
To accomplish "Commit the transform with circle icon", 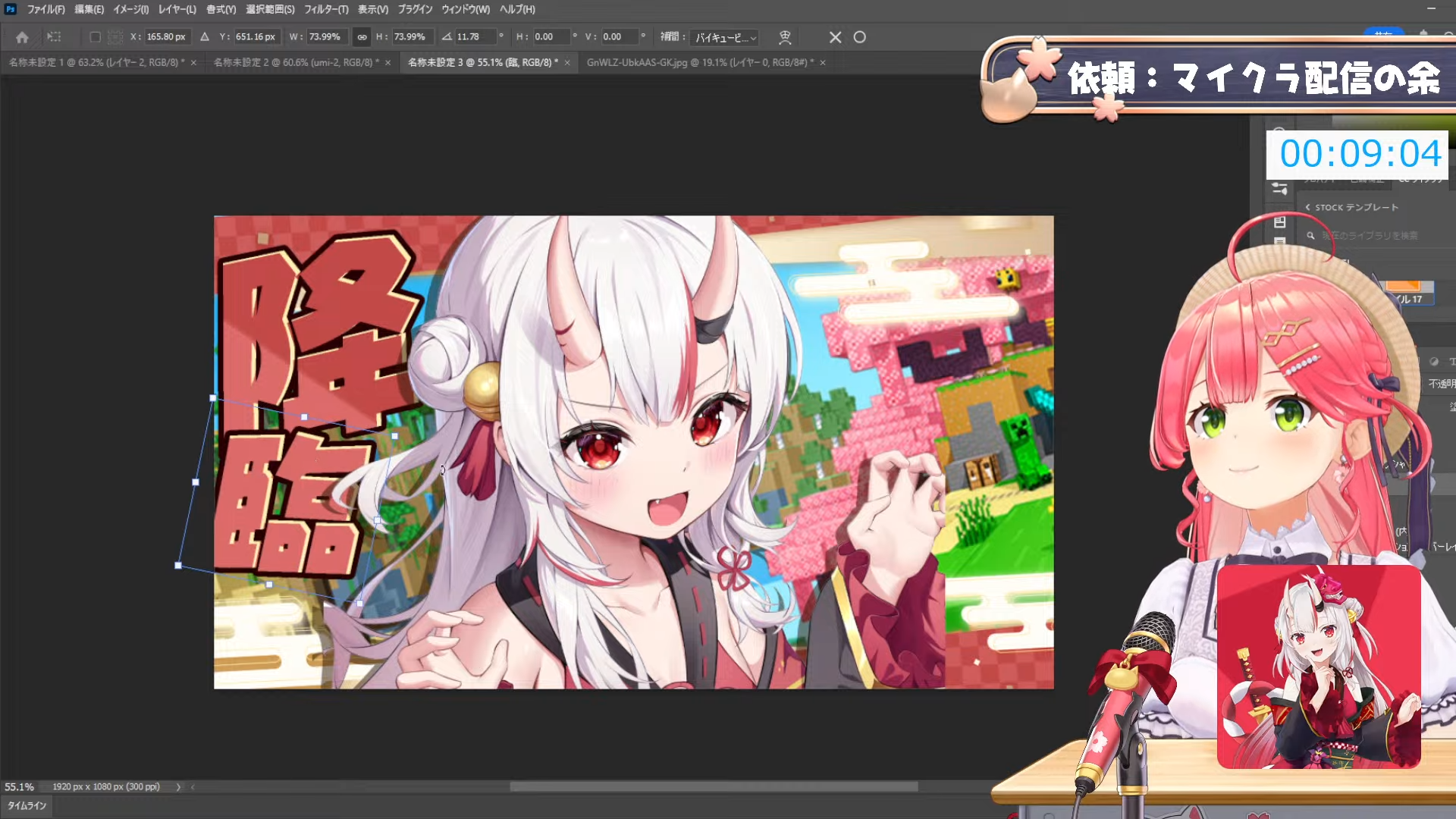I will pos(859,37).
